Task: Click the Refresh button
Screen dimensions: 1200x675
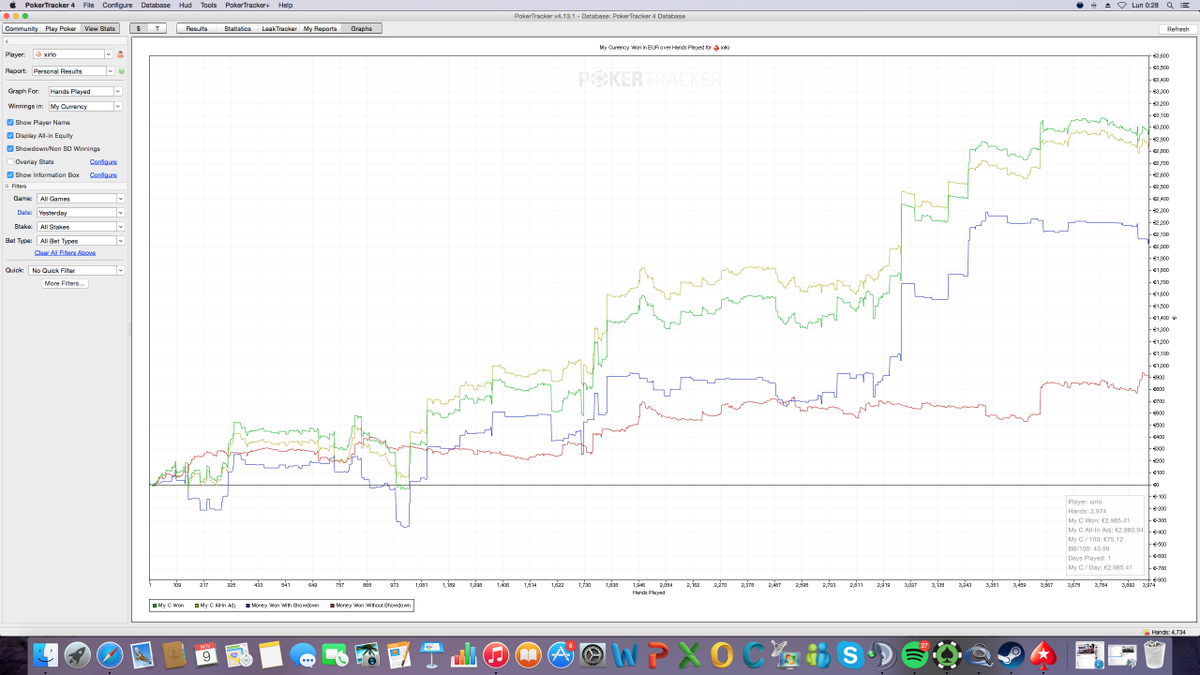Action: [x=1178, y=29]
